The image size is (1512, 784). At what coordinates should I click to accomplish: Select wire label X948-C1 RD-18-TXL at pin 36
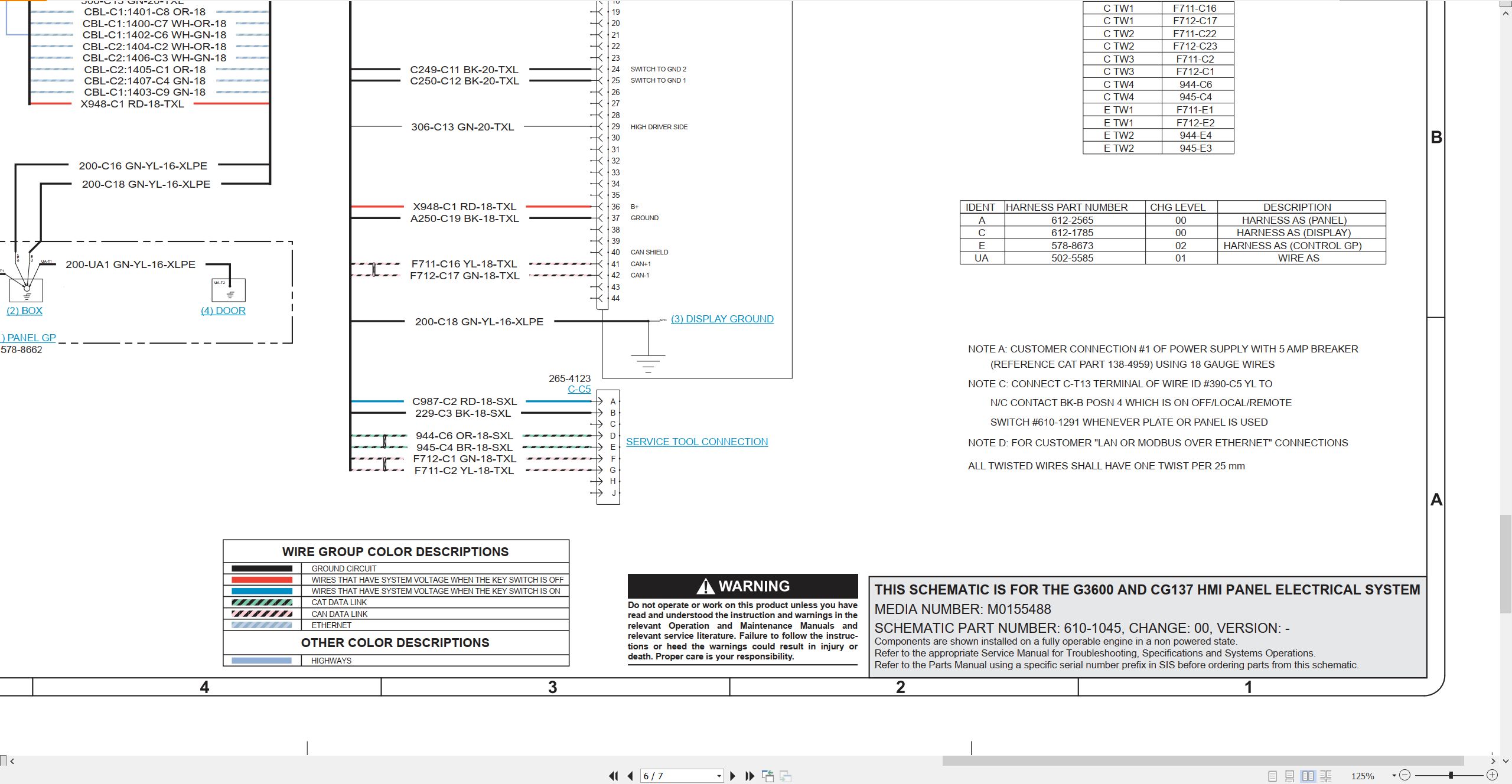(464, 207)
